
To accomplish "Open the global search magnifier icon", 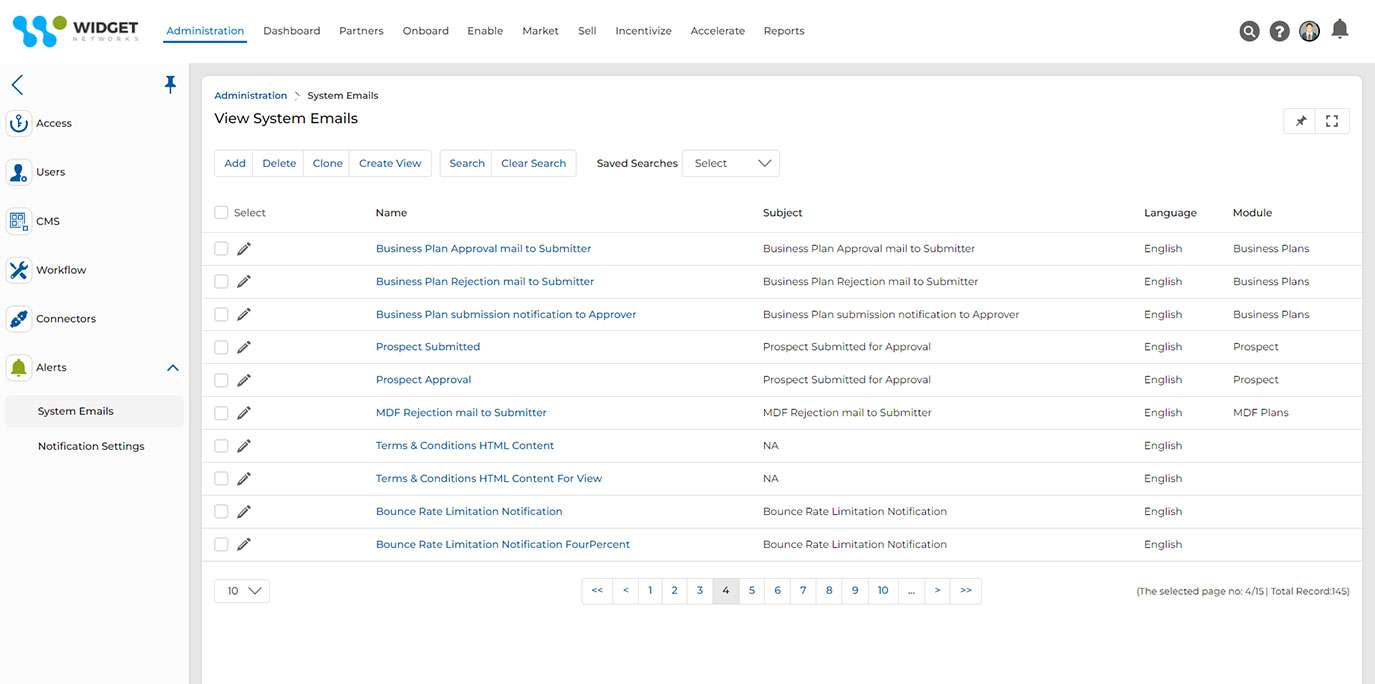I will (1249, 31).
